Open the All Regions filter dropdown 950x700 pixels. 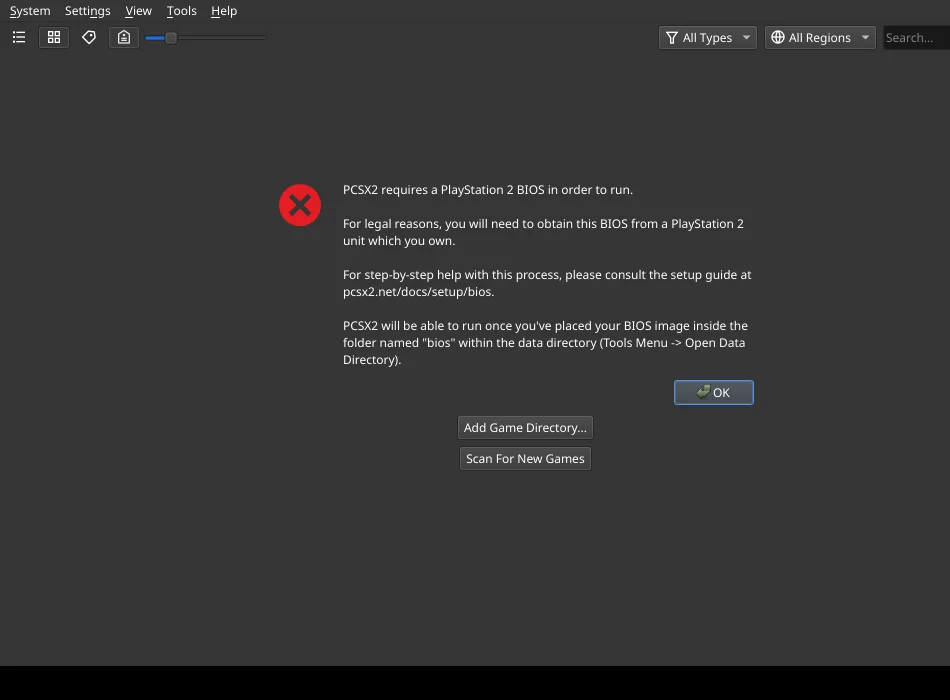[x=820, y=38]
